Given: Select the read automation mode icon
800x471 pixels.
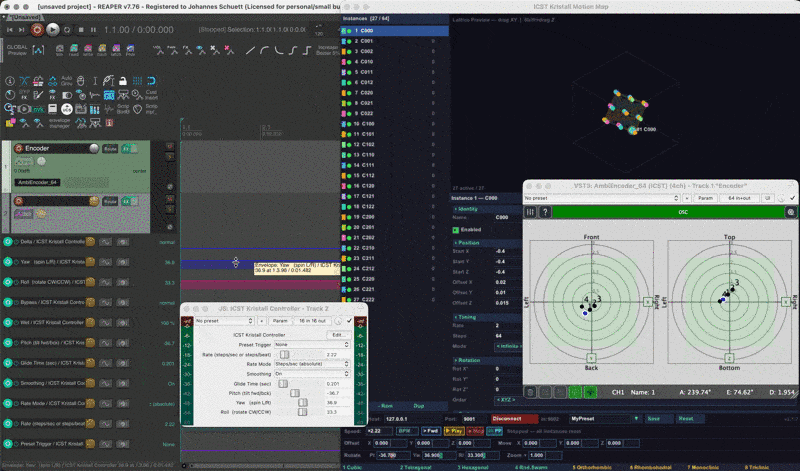Looking at the screenshot, I should click(74, 50).
